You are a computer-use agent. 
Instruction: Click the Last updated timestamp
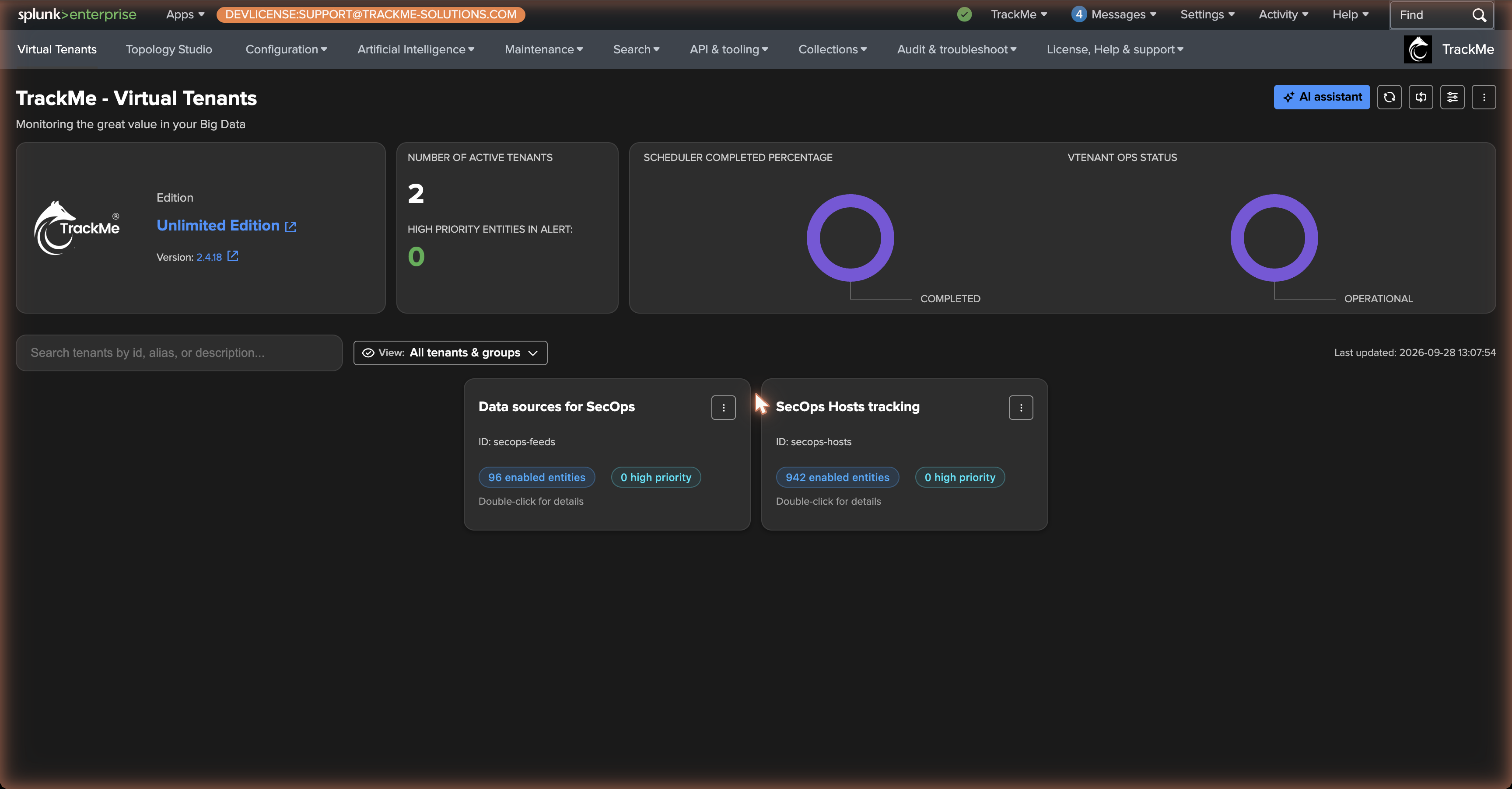1414,353
